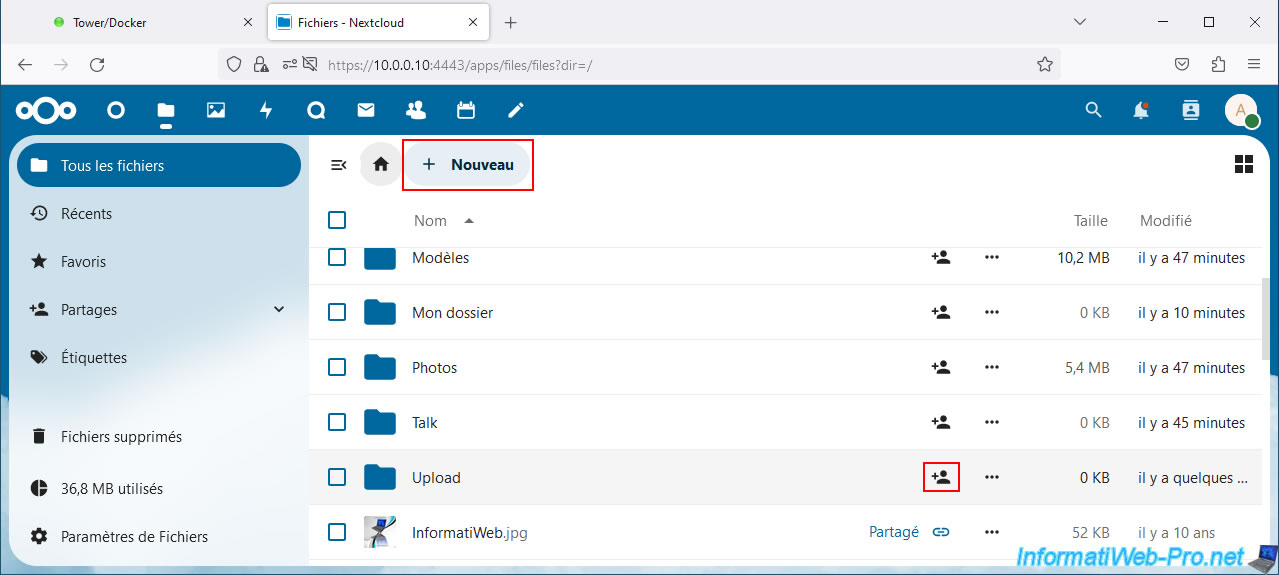Select Récents in the sidebar
Image resolution: width=1279 pixels, height=575 pixels.
pos(87,214)
